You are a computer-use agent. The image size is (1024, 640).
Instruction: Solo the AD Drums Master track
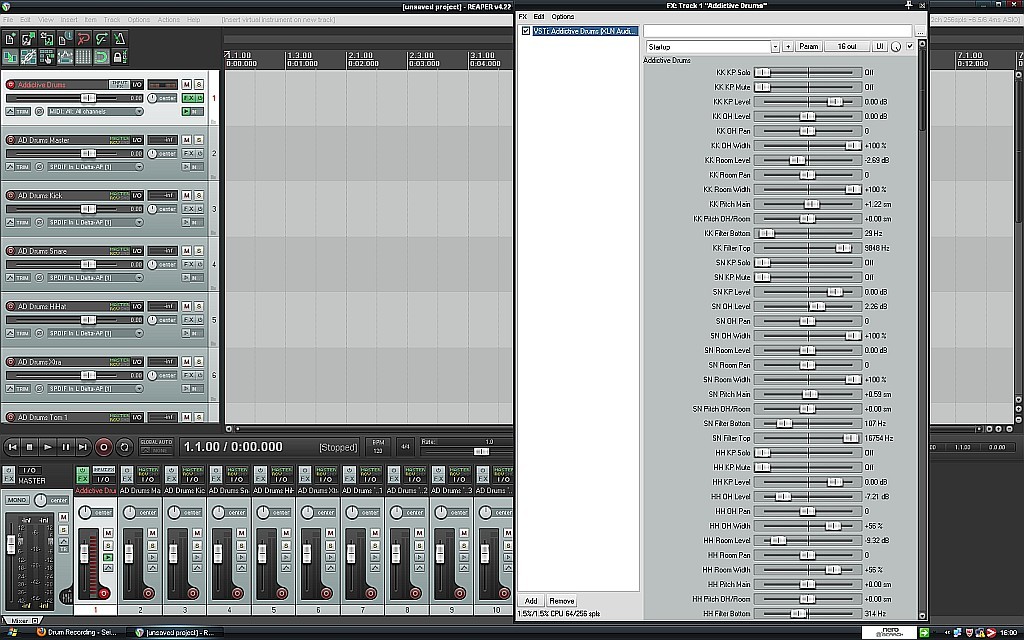199,140
